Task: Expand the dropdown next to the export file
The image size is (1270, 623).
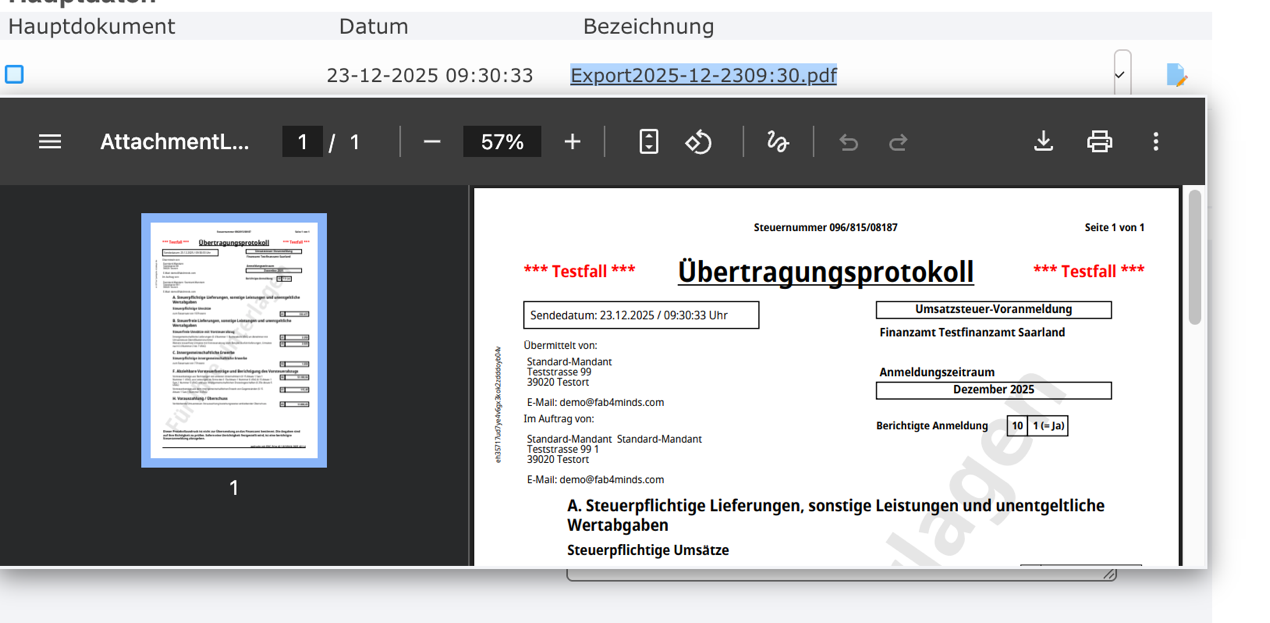Action: click(x=1121, y=75)
